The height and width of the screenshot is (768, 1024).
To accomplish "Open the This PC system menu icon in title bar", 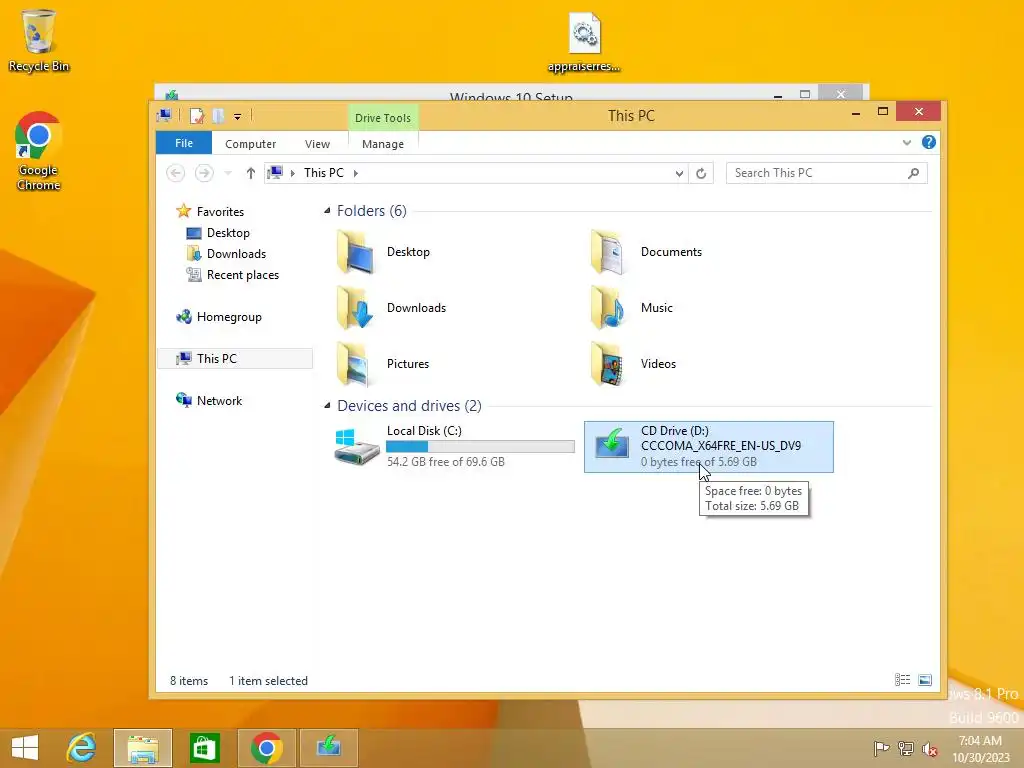I will tap(165, 116).
